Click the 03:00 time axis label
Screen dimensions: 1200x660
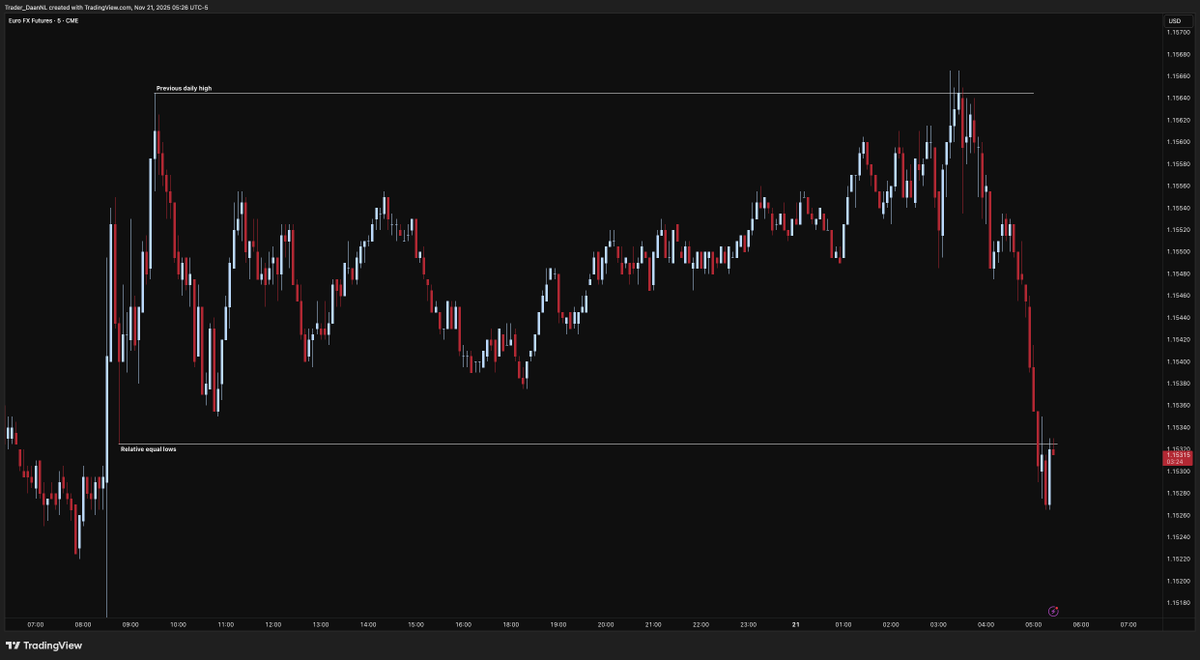point(938,625)
